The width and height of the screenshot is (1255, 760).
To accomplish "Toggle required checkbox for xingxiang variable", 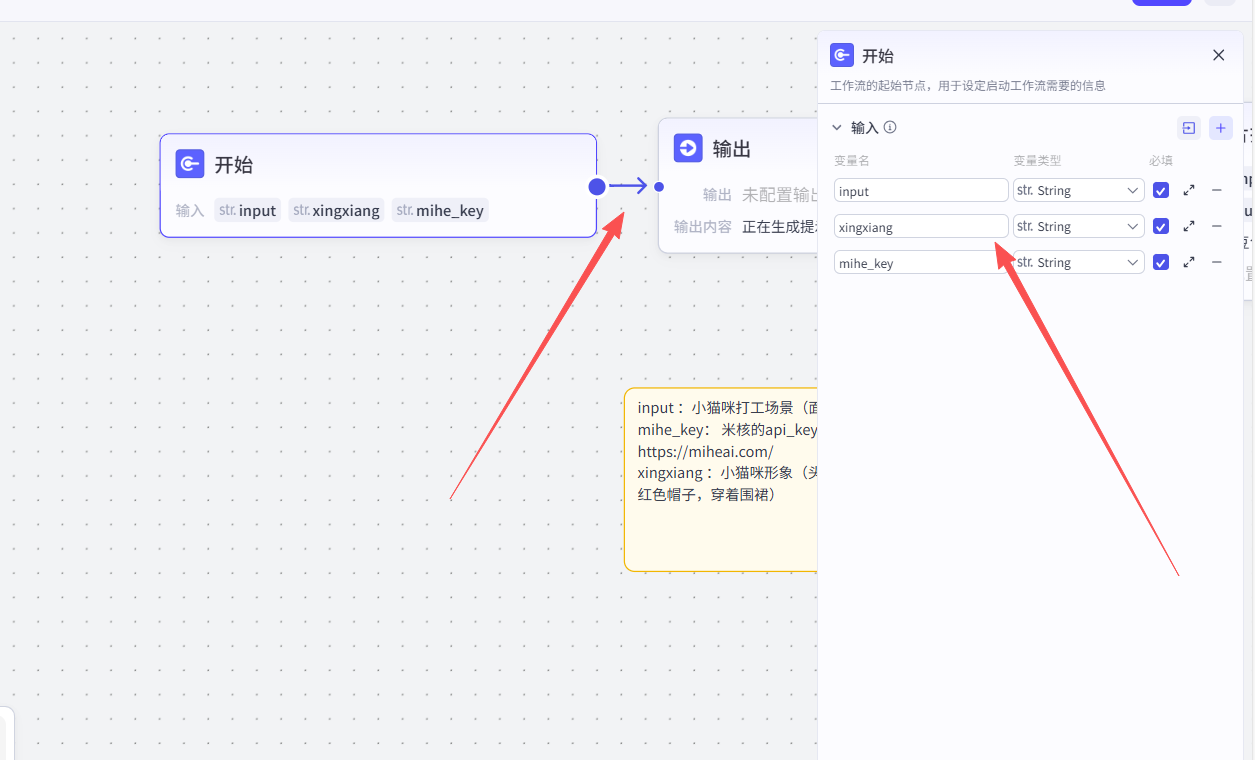I will point(1160,226).
